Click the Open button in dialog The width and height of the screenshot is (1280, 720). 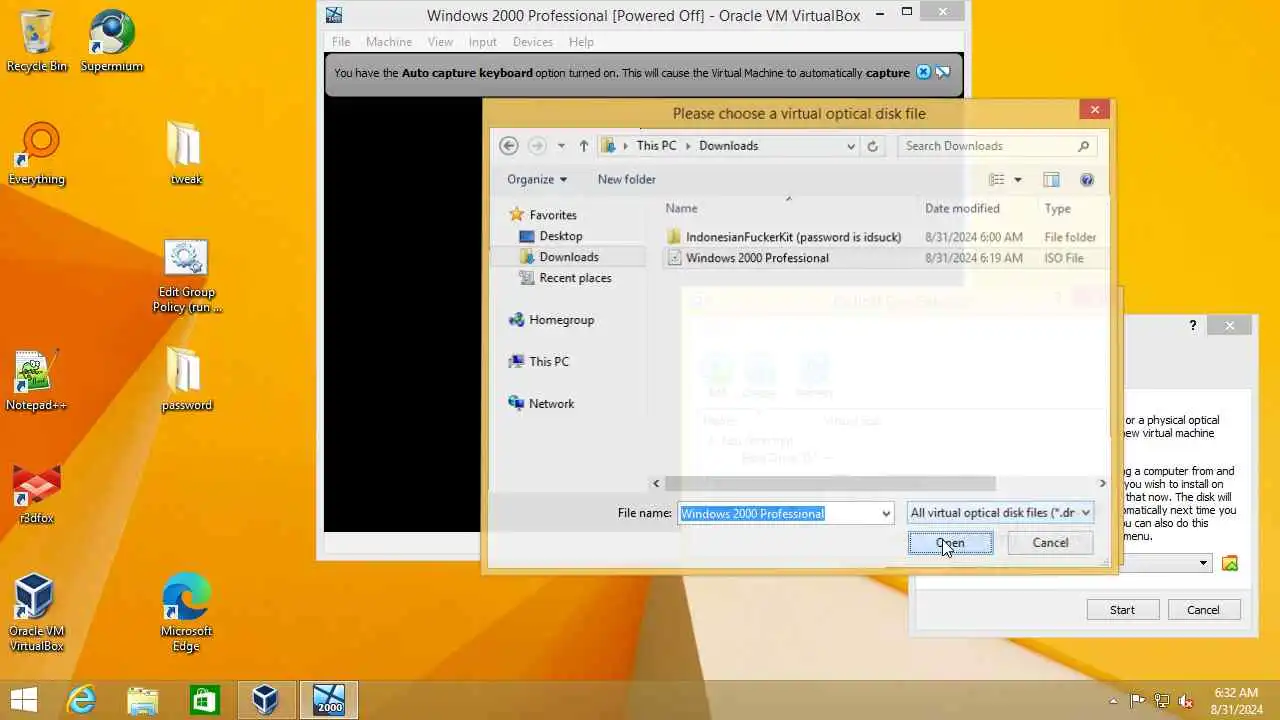(950, 543)
